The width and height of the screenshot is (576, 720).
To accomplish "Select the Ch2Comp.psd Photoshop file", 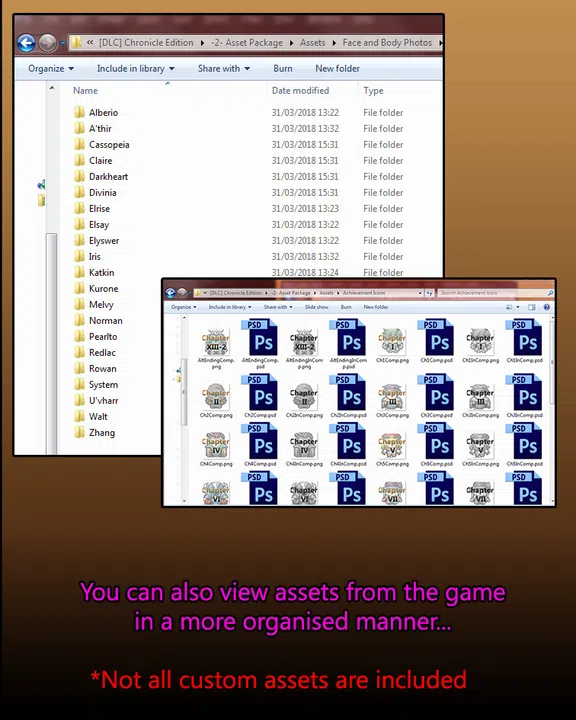I will click(x=260, y=393).
